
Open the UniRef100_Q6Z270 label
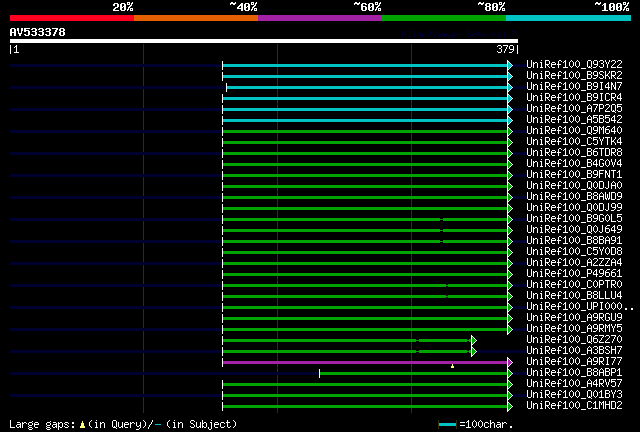574,340
